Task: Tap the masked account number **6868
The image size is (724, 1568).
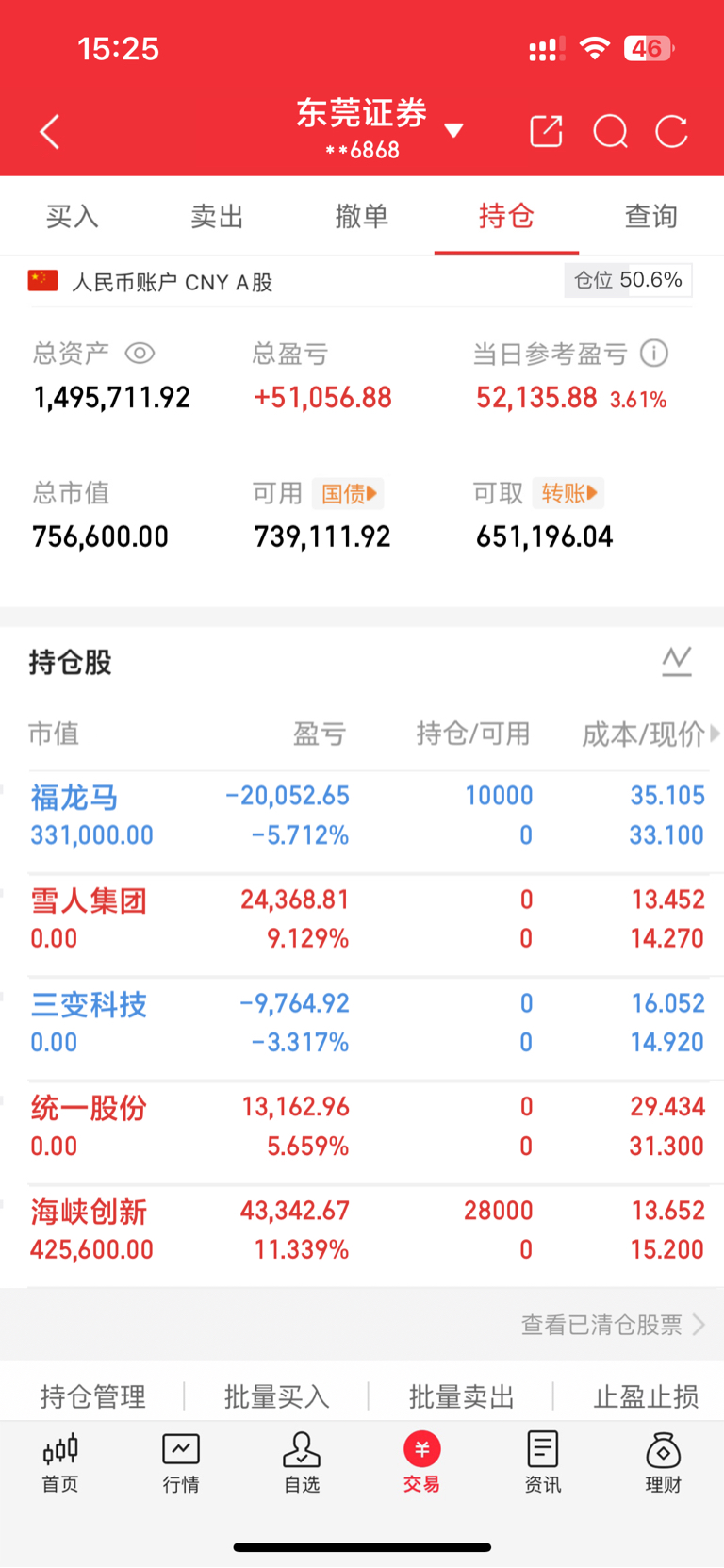Action: pyautogui.click(x=363, y=150)
